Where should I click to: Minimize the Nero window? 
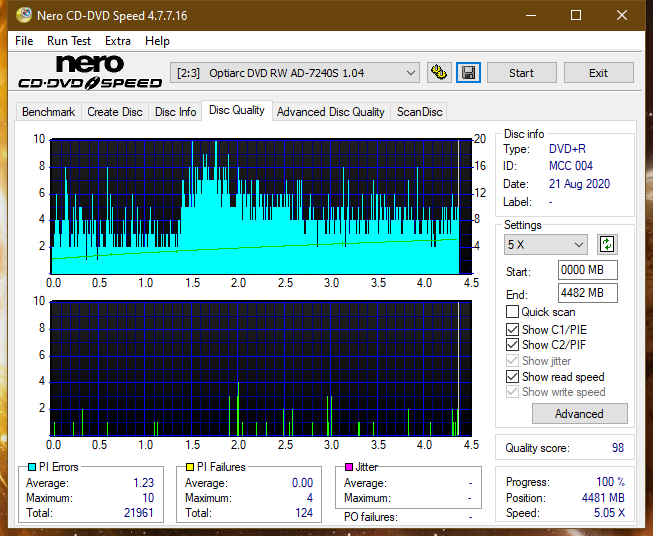[x=531, y=15]
